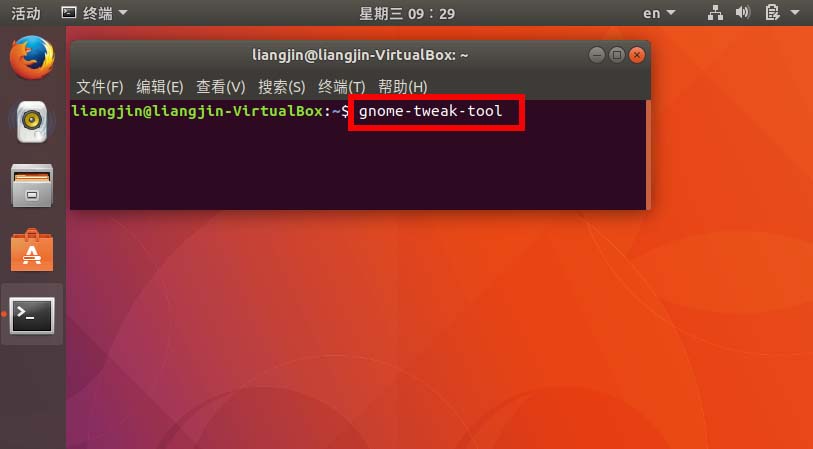
Task: Open the clock showing 星期三 09:29
Action: [407, 13]
